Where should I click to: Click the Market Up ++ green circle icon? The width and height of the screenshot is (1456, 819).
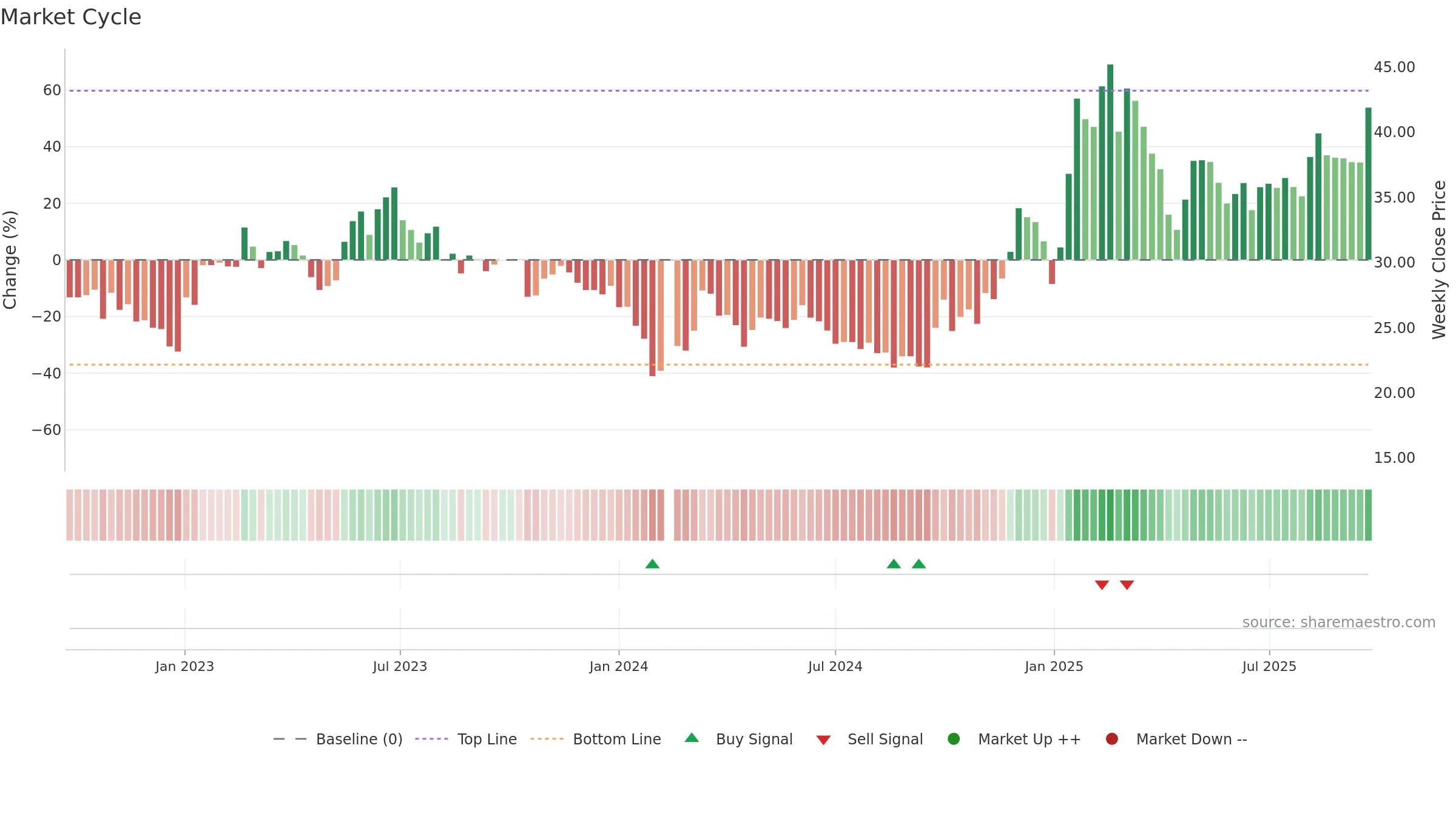coord(954,739)
